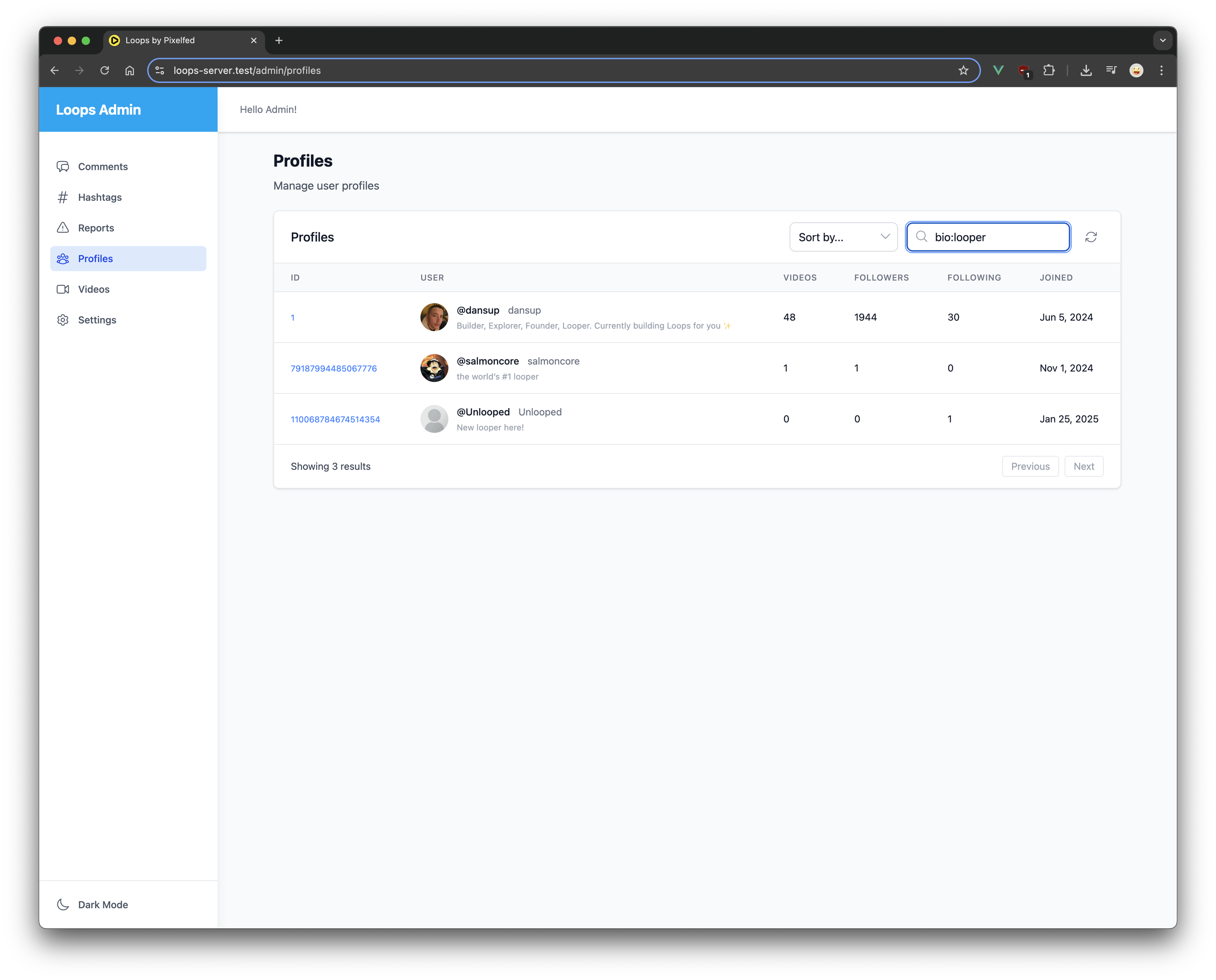This screenshot has width=1216, height=980.
Task: Click the Hashtags hash symbol icon
Action: point(63,197)
